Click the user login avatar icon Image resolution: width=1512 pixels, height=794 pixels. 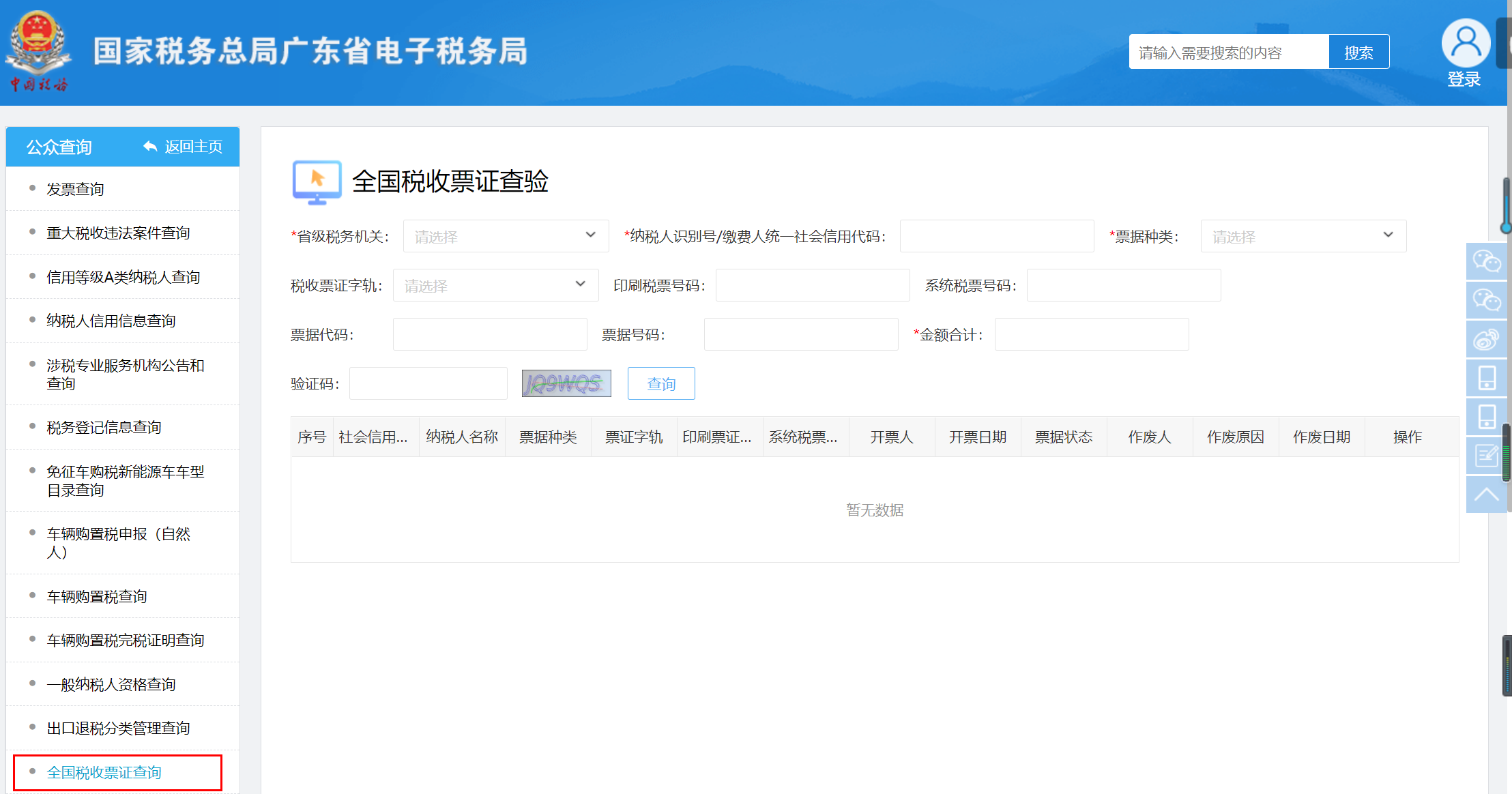pos(1465,43)
